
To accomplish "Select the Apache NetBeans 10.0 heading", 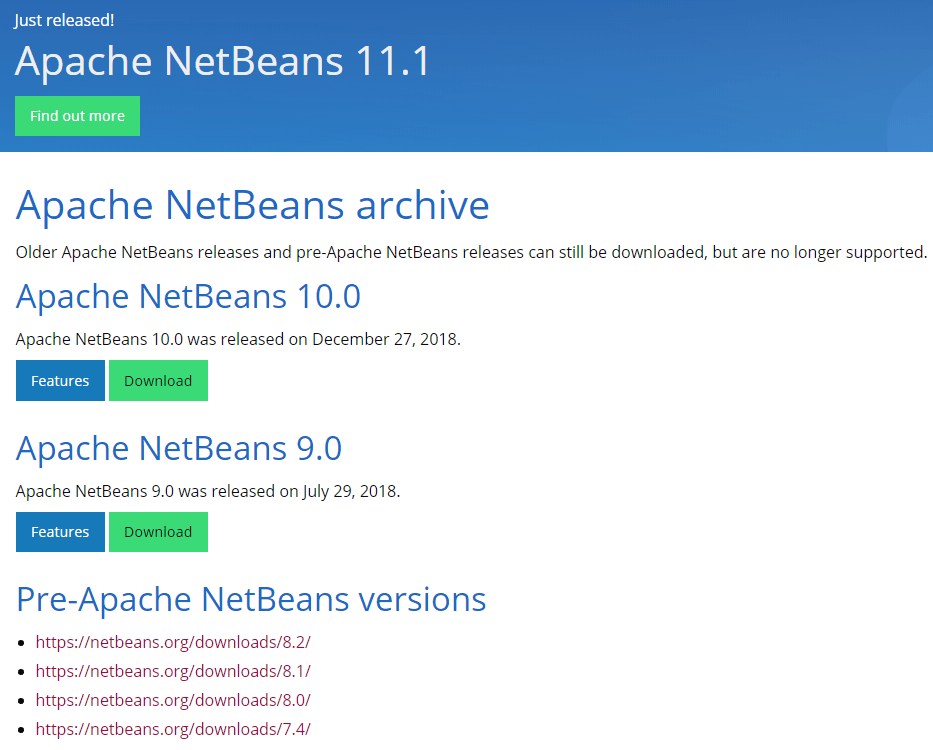I will point(188,297).
